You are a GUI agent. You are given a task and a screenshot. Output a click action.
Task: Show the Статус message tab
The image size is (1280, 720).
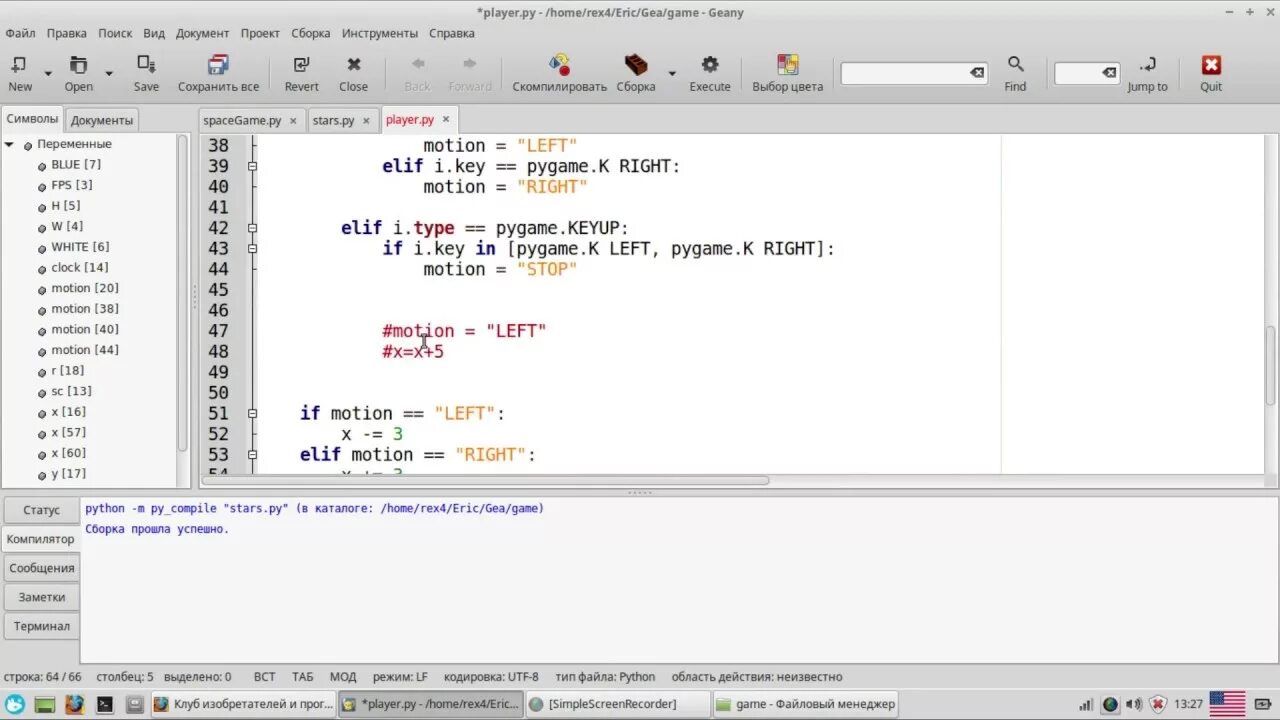coord(41,510)
